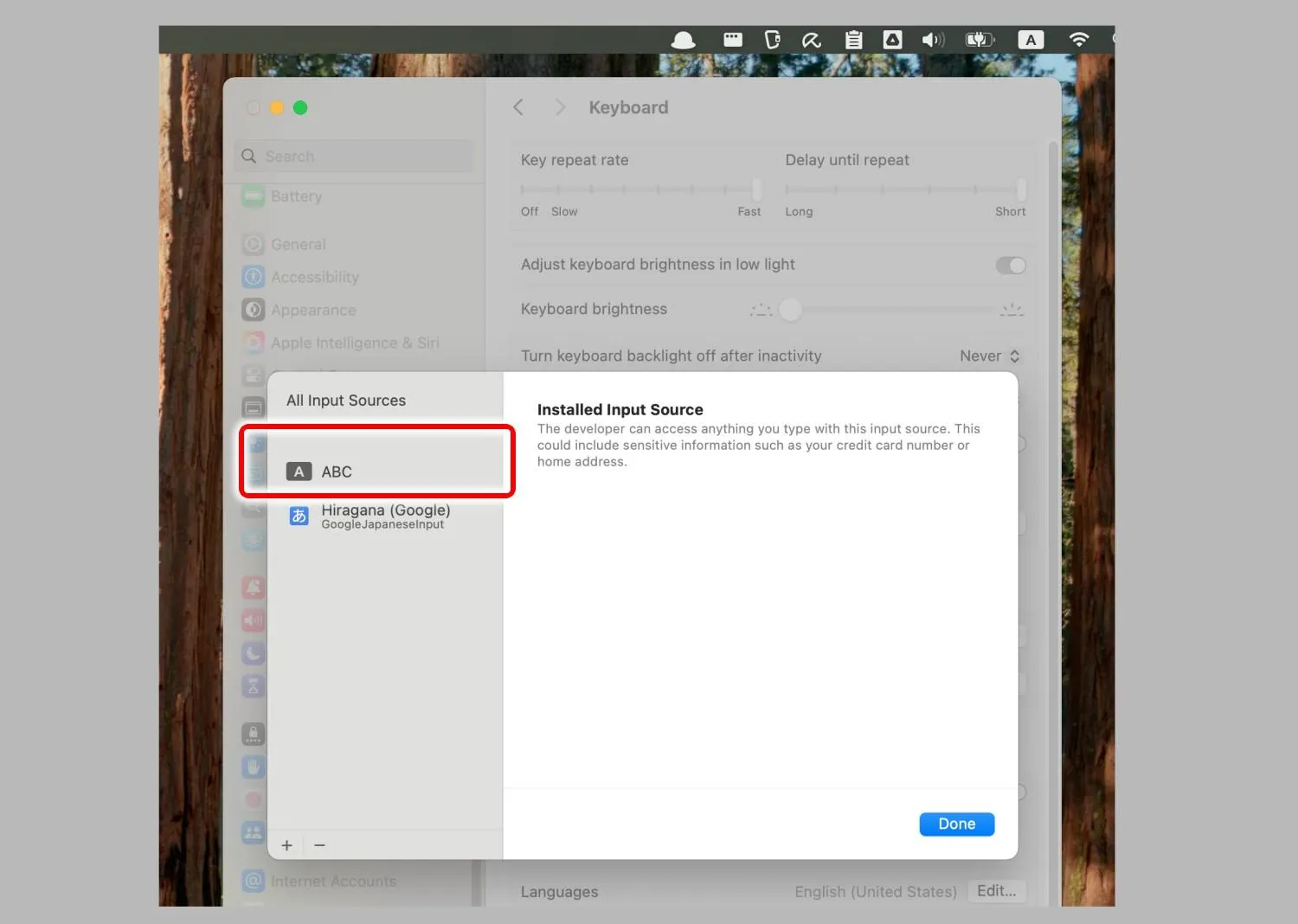The image size is (1298, 924).
Task: Click the Search field in sidebar
Action: coord(353,157)
